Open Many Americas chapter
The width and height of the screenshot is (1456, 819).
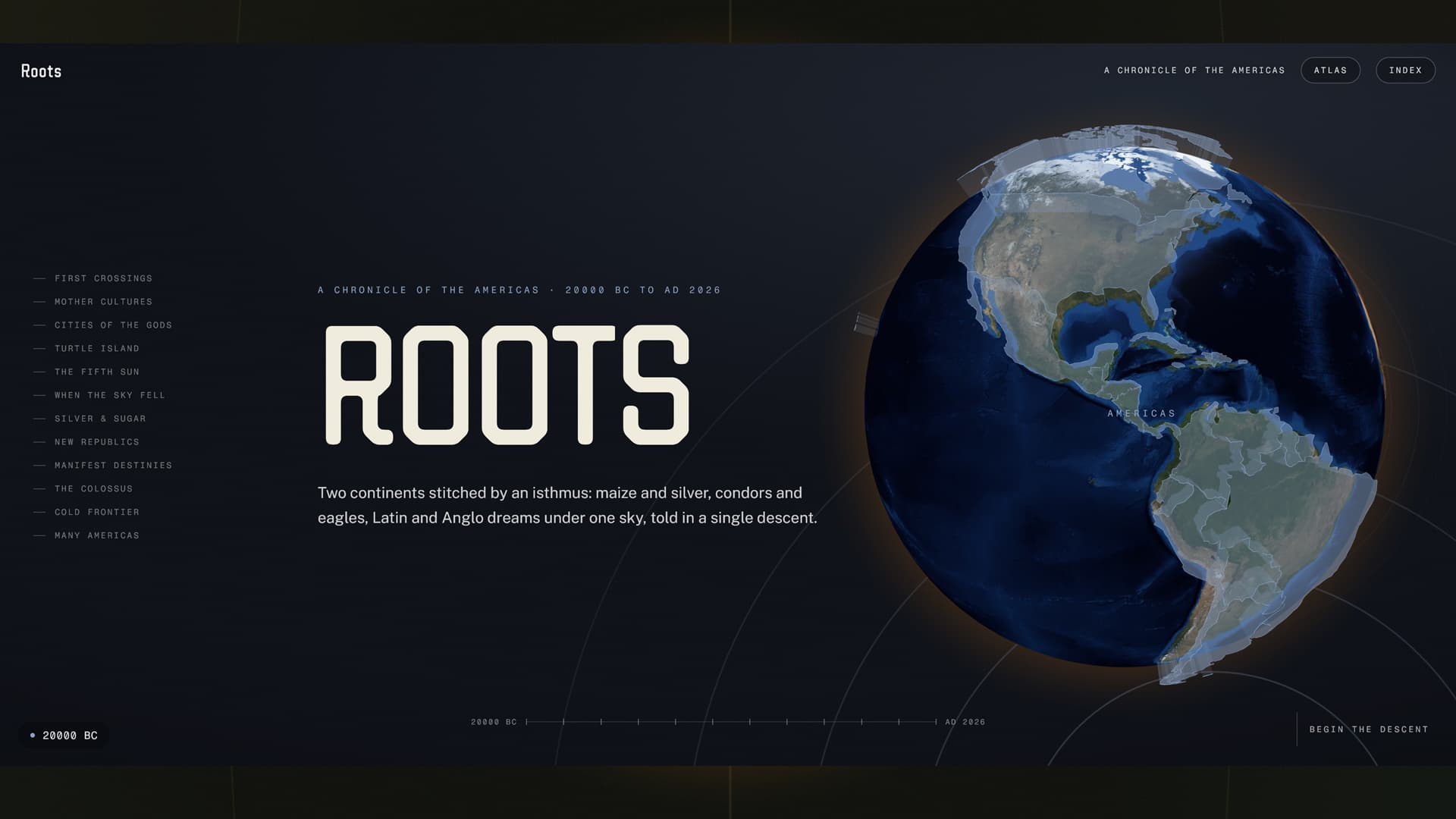pos(86,535)
